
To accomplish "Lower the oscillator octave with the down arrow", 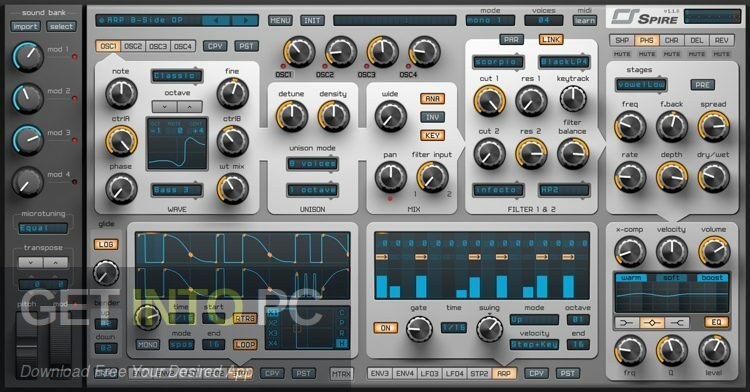I will [x=165, y=107].
